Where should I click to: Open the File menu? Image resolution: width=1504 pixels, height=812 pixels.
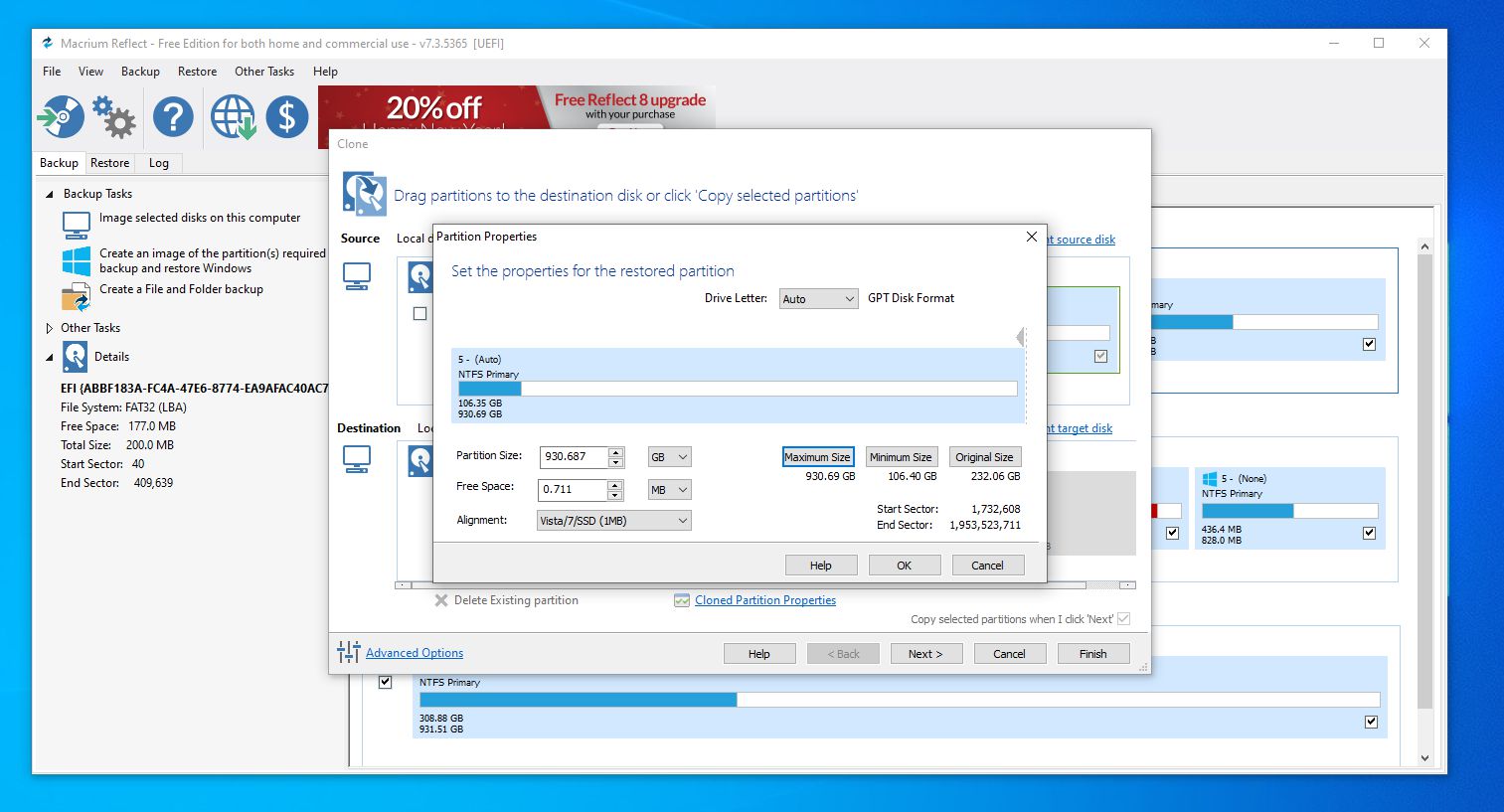(52, 72)
